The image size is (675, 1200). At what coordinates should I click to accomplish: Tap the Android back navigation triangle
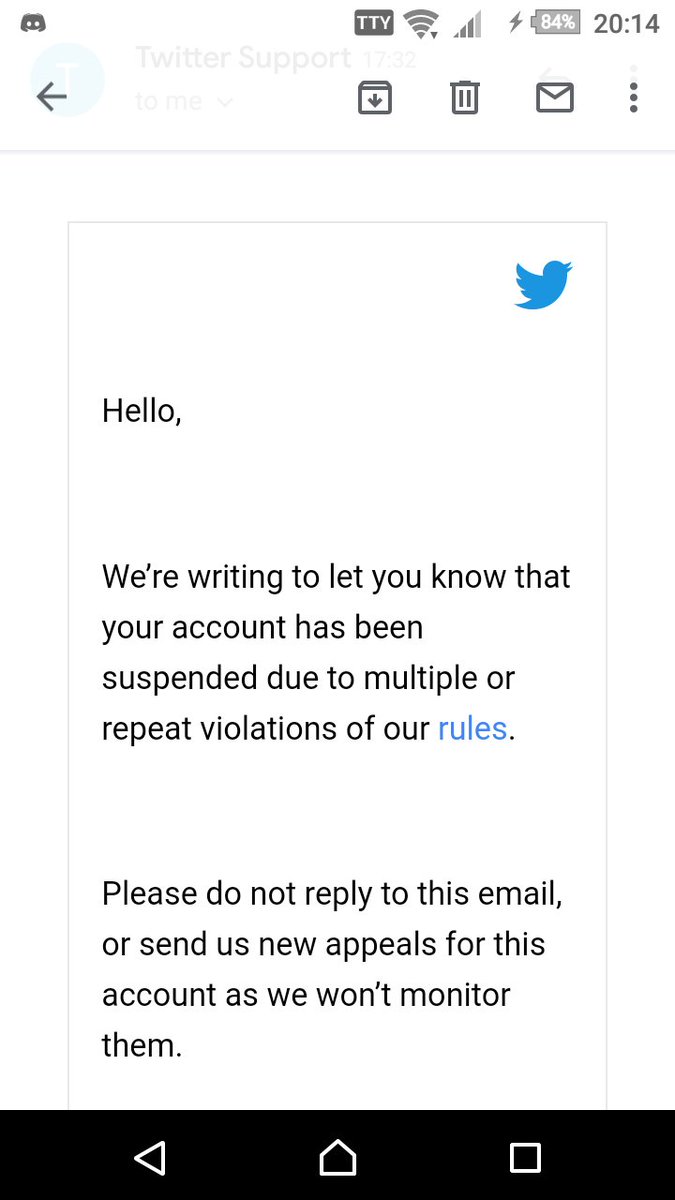point(149,1158)
